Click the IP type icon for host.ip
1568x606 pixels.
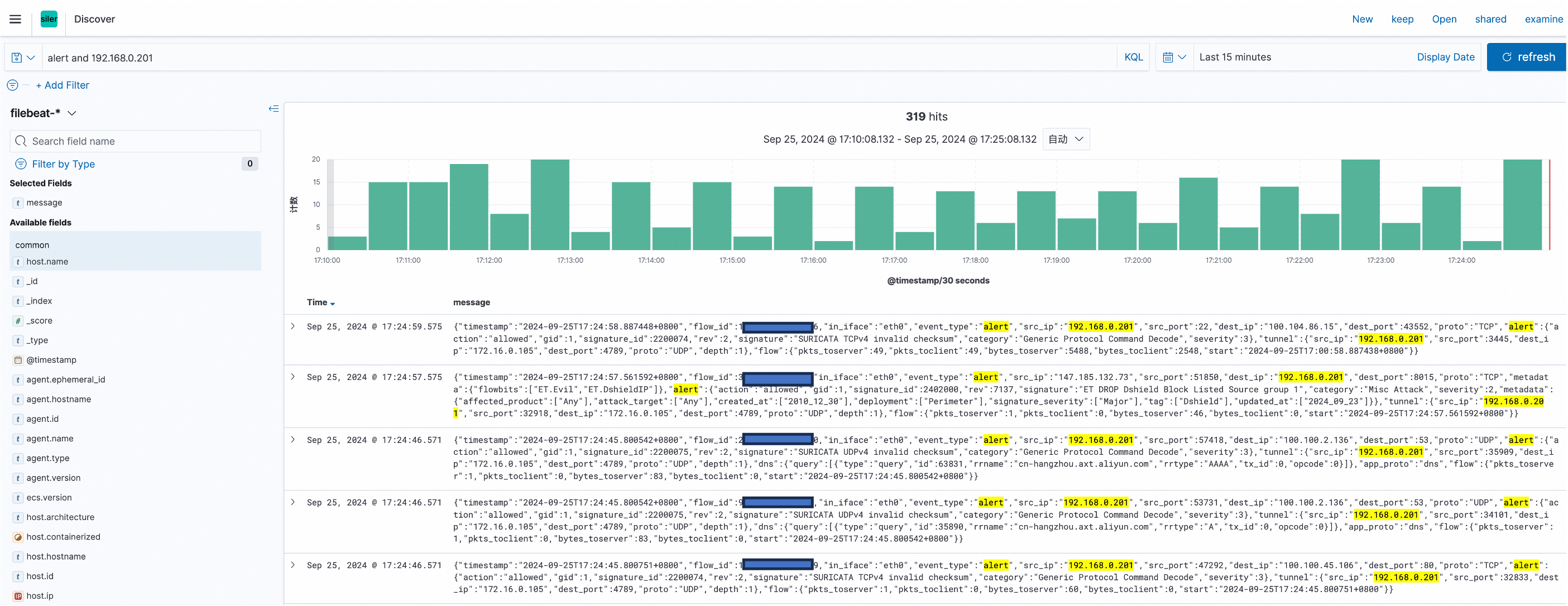tap(18, 595)
